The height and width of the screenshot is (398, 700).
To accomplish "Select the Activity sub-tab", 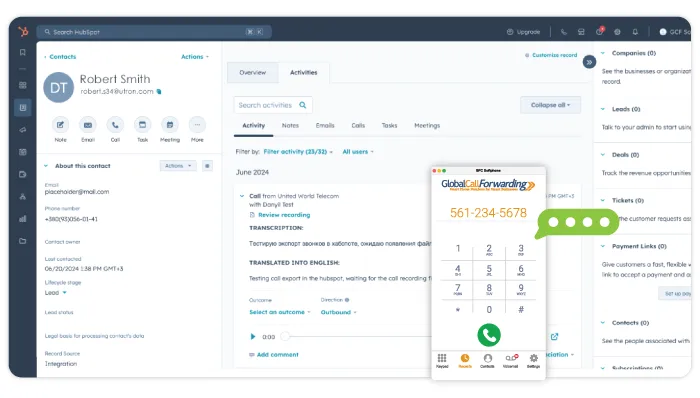I will 254,126.
